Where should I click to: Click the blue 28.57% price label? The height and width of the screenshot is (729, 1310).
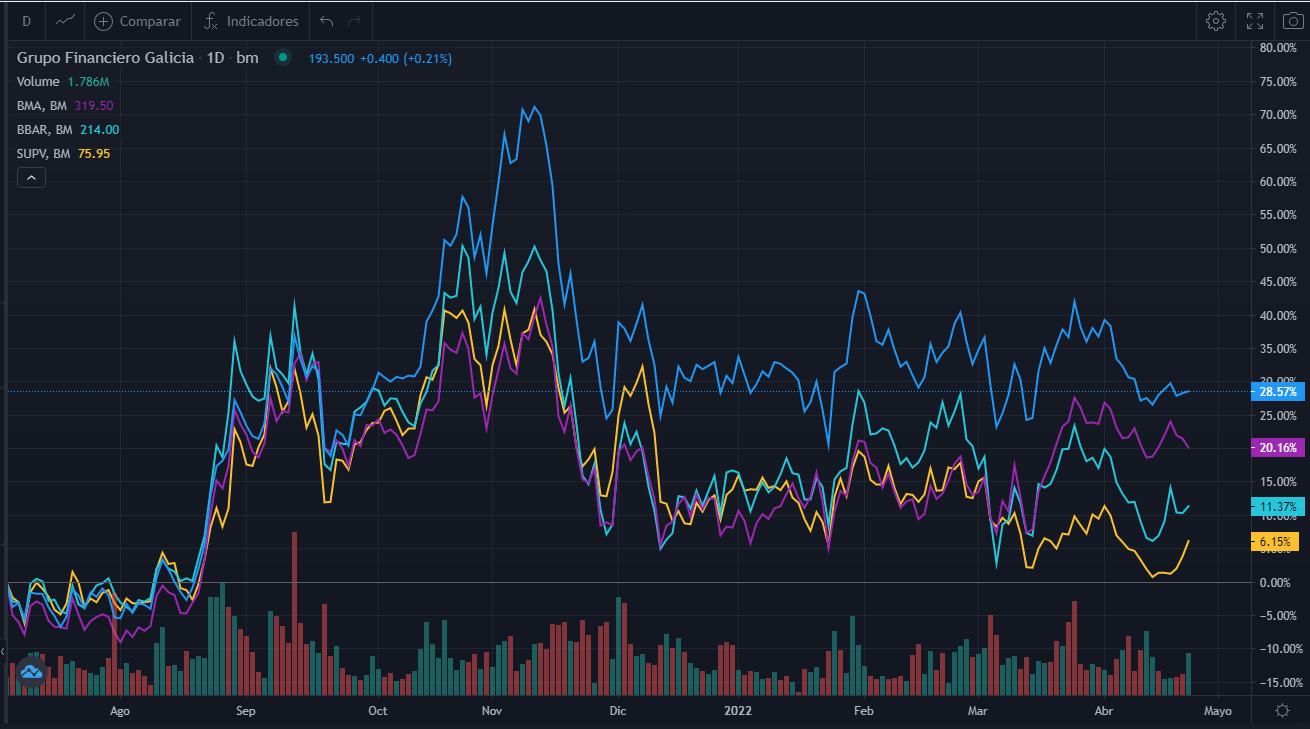[1277, 392]
